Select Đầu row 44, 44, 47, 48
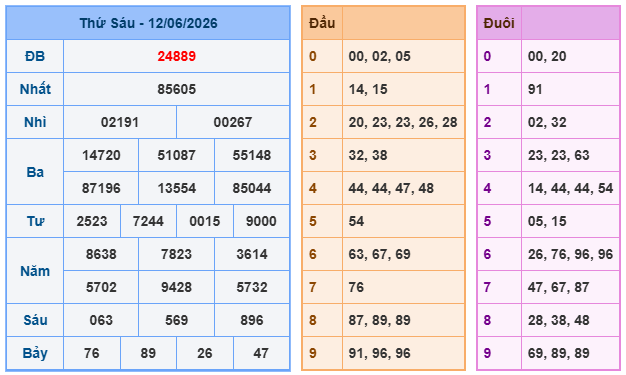Screen dimensions: 626x375 click(x=391, y=188)
